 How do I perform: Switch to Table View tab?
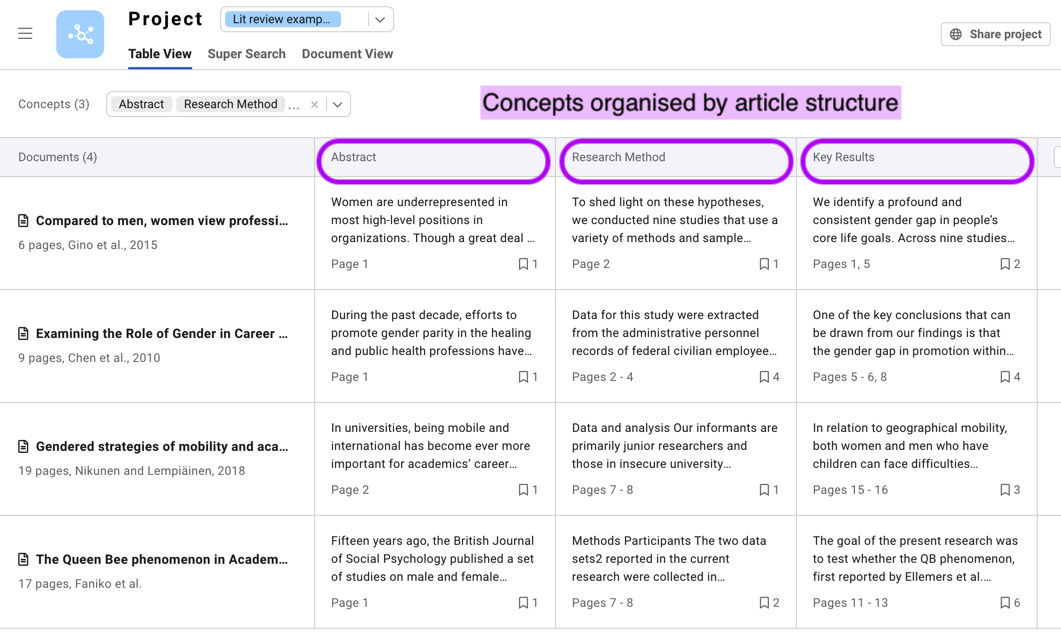click(x=160, y=53)
